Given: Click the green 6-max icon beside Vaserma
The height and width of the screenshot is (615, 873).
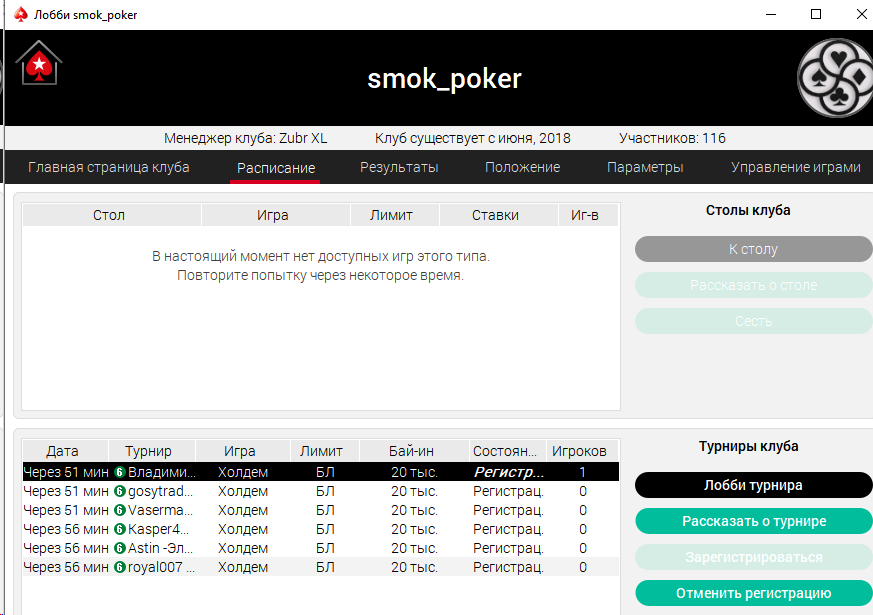Looking at the screenshot, I should [120, 510].
